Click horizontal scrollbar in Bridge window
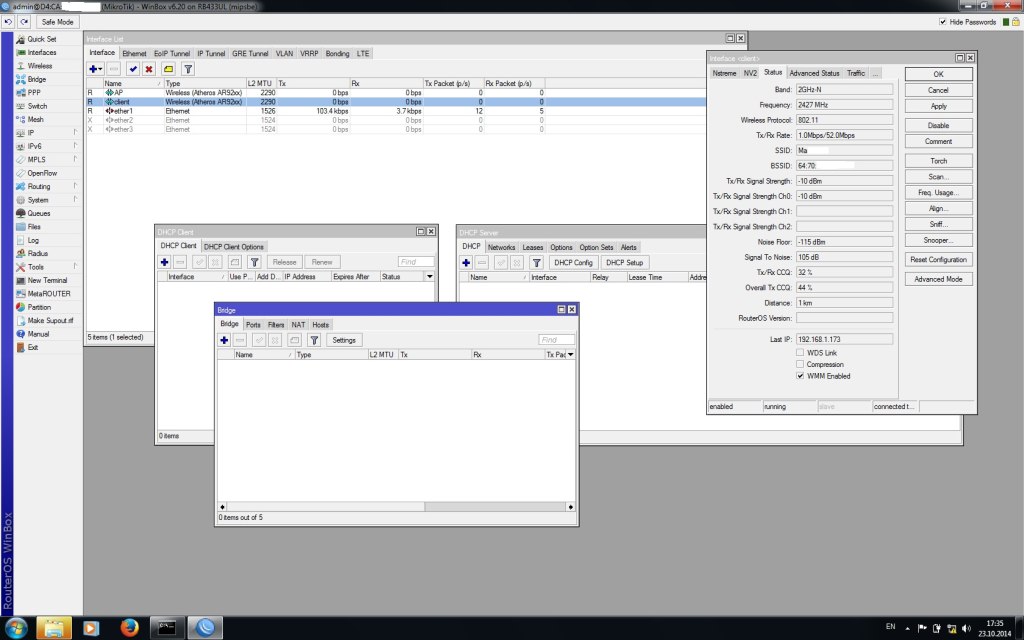The image size is (1024, 640). pyautogui.click(x=396, y=507)
